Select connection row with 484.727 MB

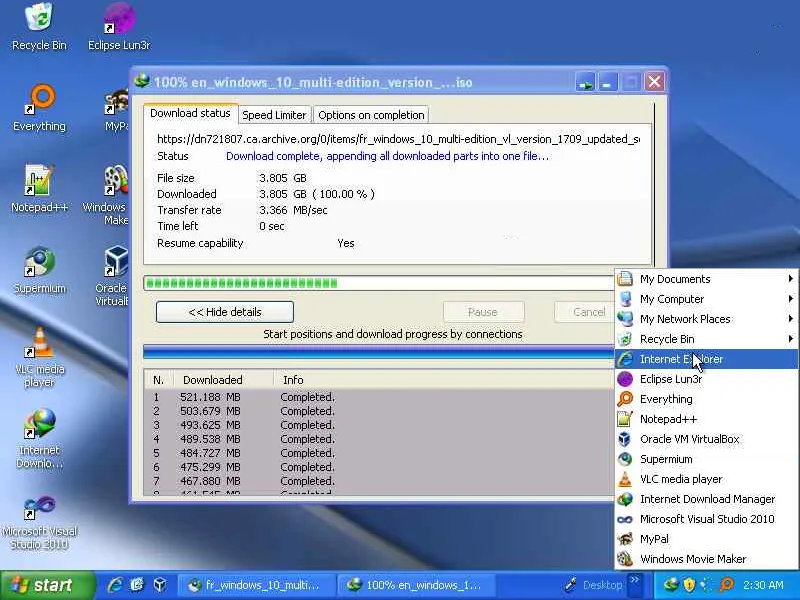click(379, 453)
